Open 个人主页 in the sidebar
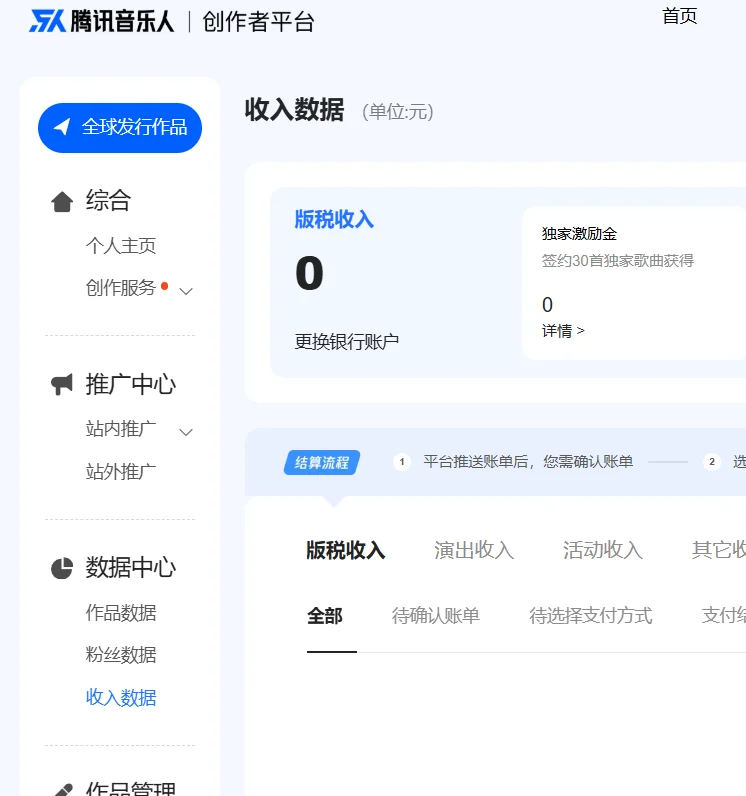 pos(121,246)
